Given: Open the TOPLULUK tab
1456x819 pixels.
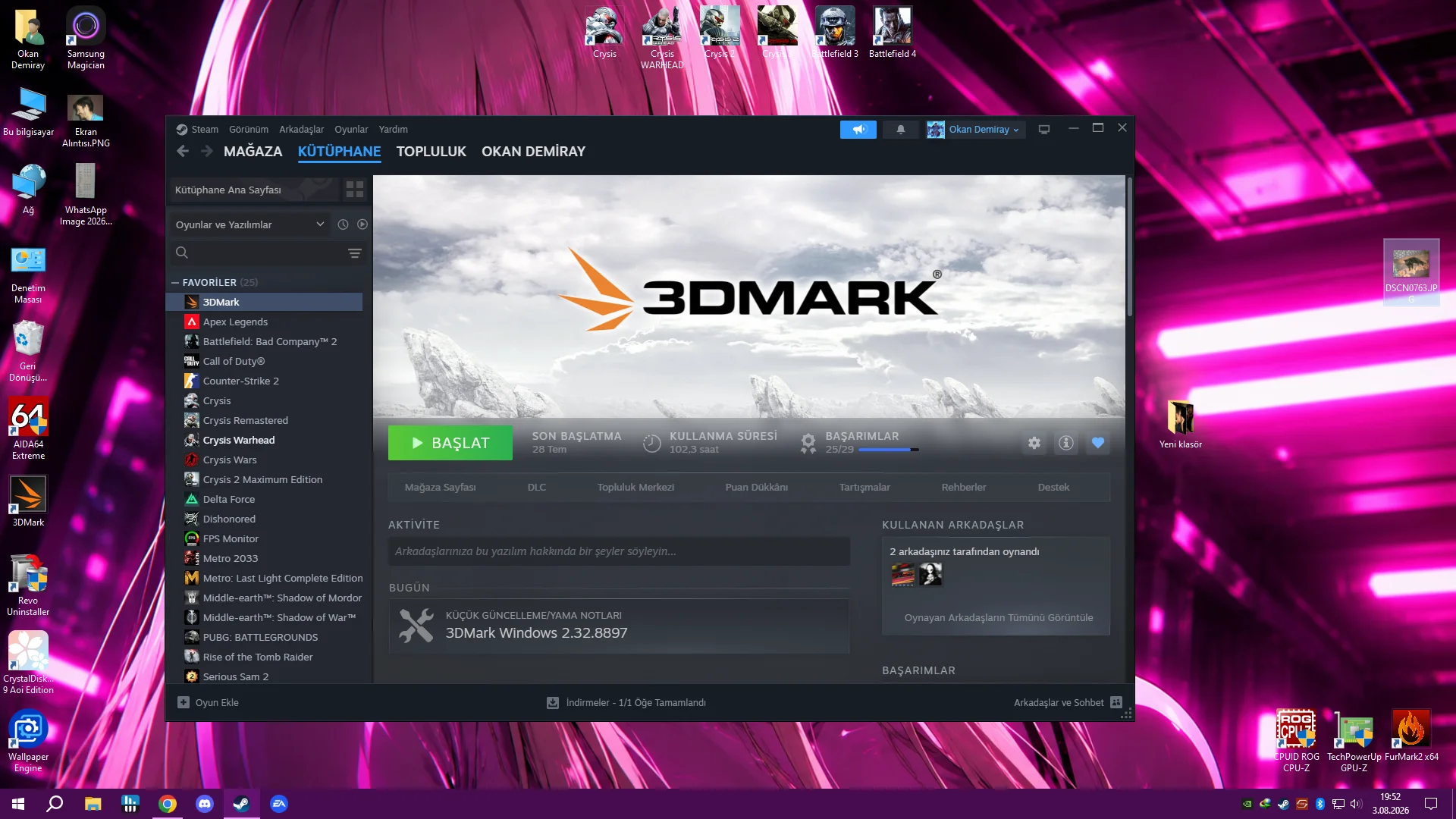Looking at the screenshot, I should [x=431, y=151].
